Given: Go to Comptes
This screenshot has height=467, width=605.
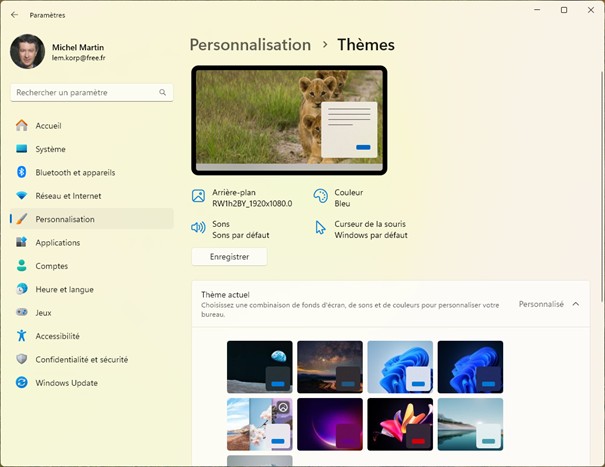Looking at the screenshot, I should point(92,266).
